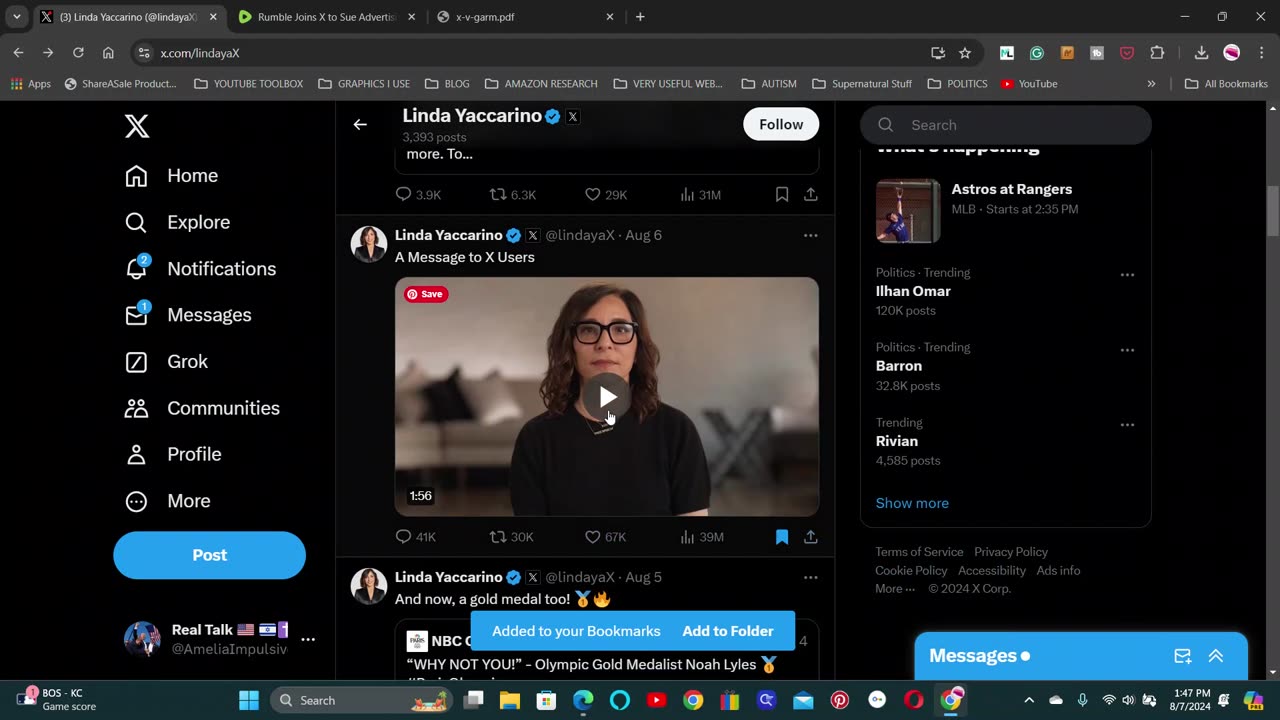Screen dimensions: 1280x720
Task: Open a new browser tab
Action: pyautogui.click(x=640, y=17)
